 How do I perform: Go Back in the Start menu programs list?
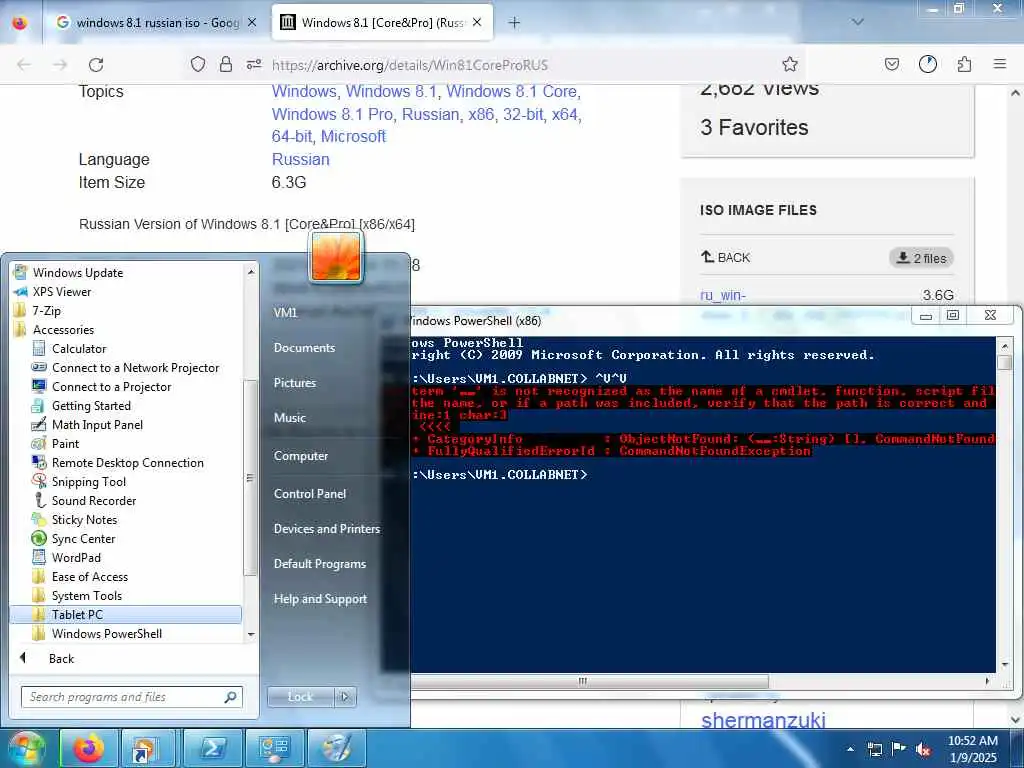coord(61,658)
